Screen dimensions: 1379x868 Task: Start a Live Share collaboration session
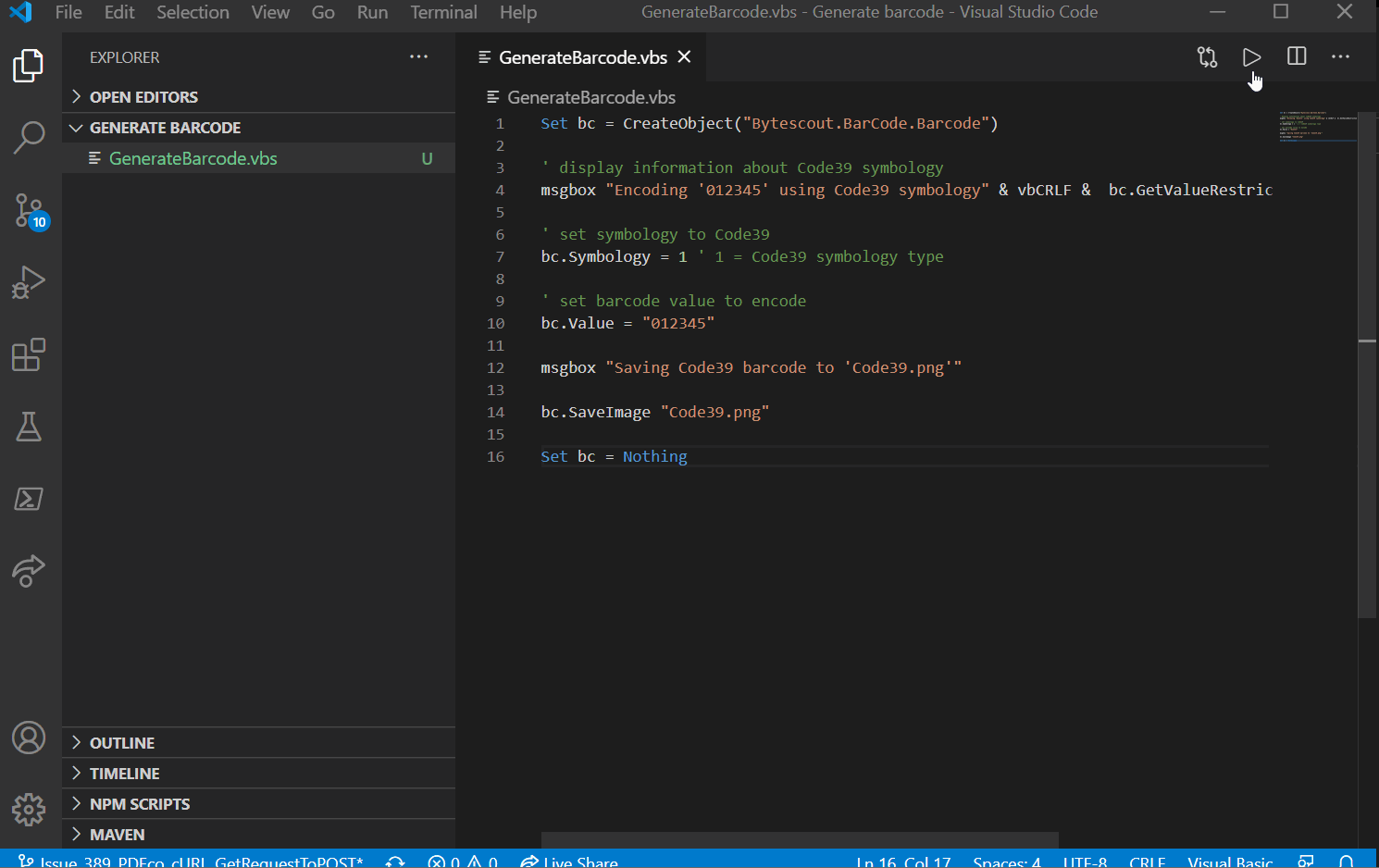pyautogui.click(x=567, y=861)
